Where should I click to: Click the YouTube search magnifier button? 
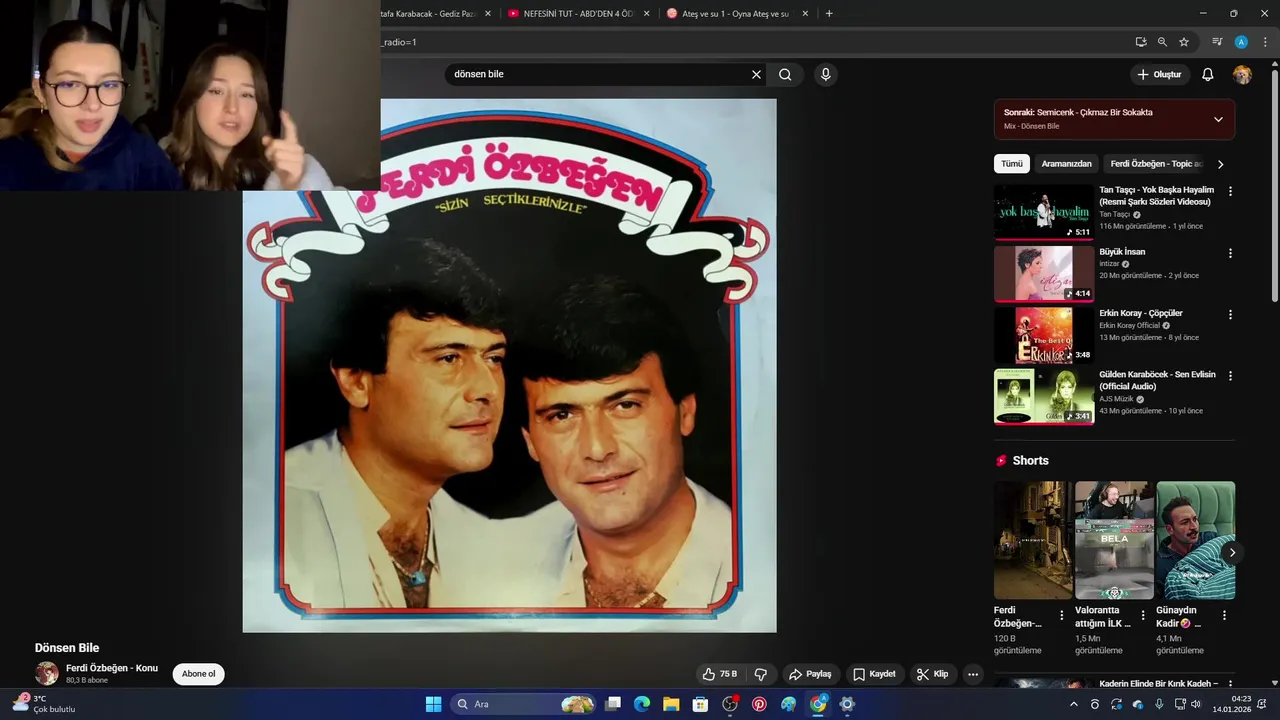coord(785,74)
